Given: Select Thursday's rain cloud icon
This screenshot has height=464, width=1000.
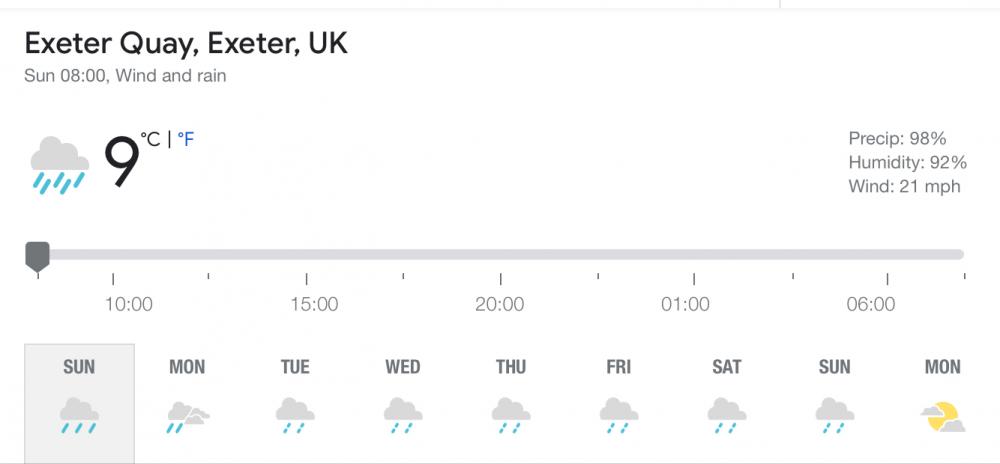Looking at the screenshot, I should [511, 416].
